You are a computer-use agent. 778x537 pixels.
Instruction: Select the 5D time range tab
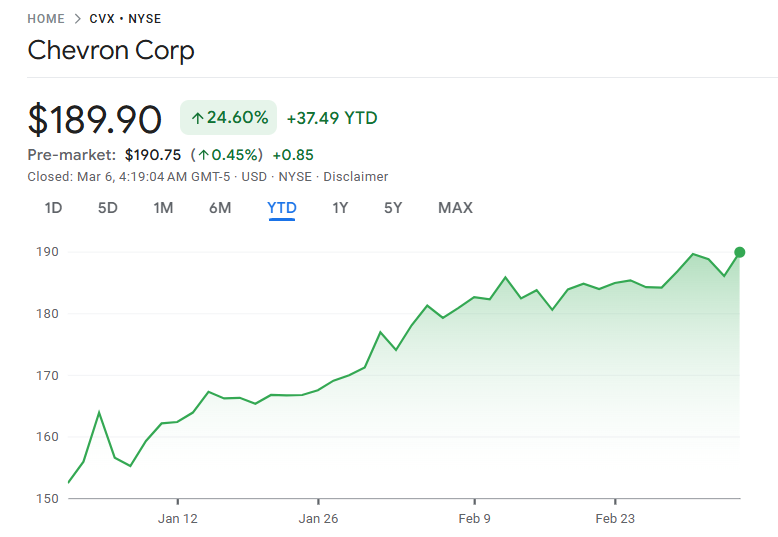coord(107,208)
